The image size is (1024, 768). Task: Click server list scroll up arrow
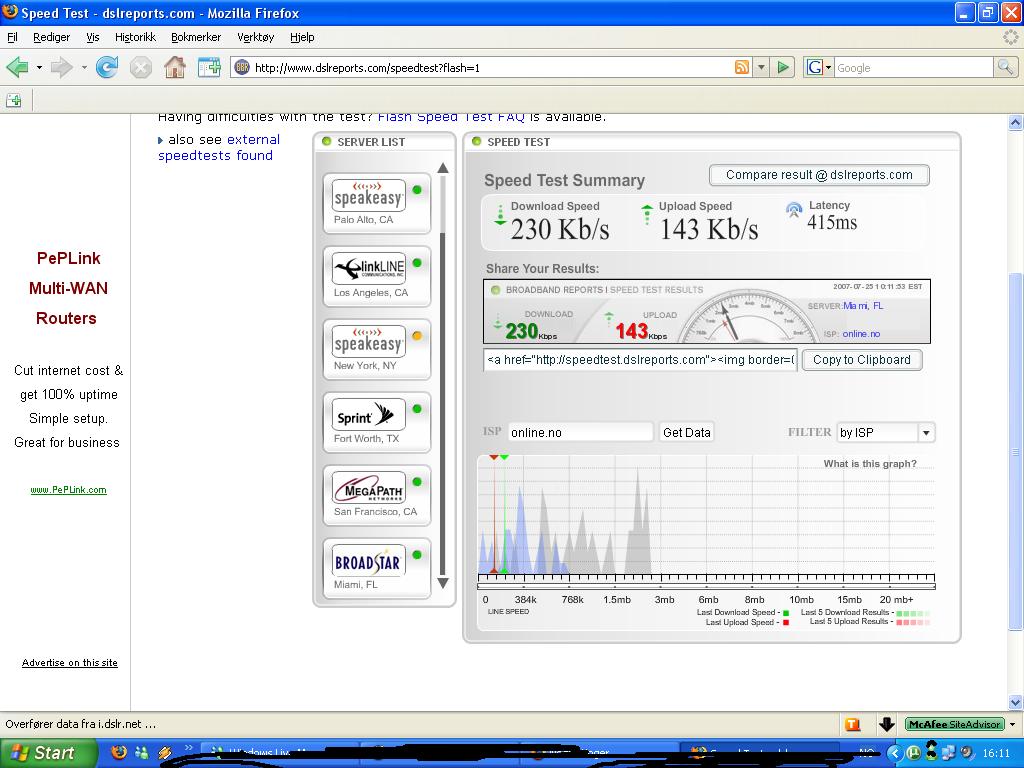pos(443,168)
